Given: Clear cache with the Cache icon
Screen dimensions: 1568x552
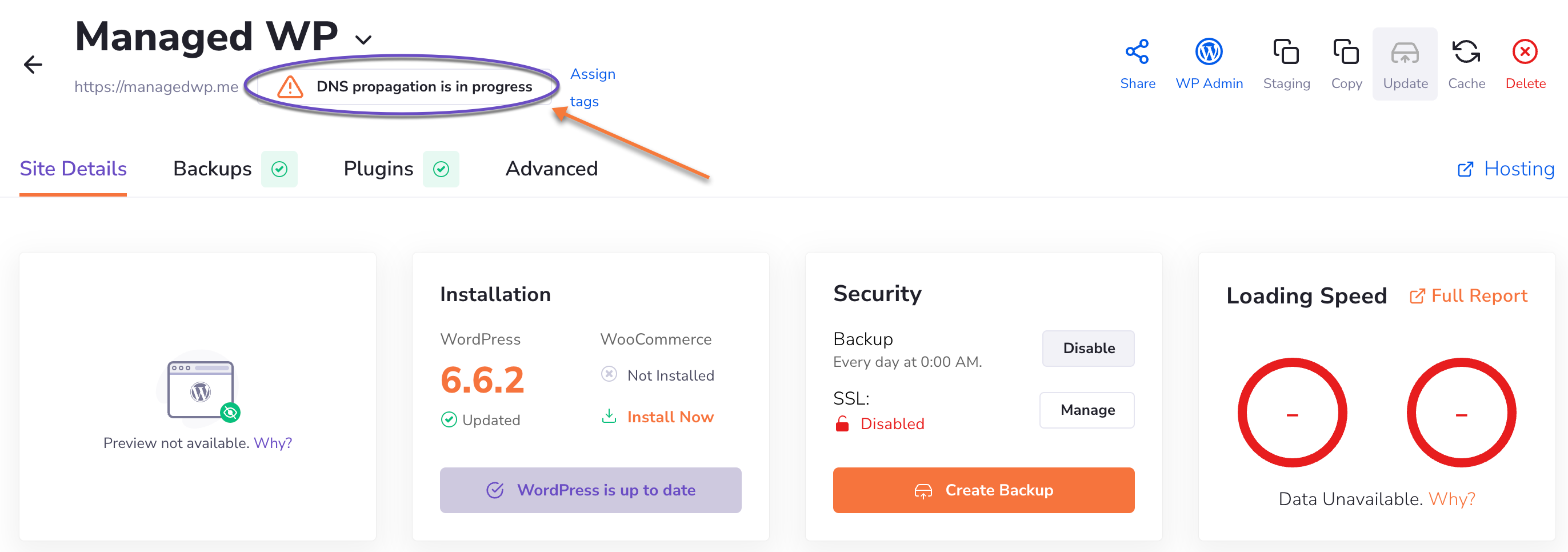Looking at the screenshot, I should [x=1466, y=53].
